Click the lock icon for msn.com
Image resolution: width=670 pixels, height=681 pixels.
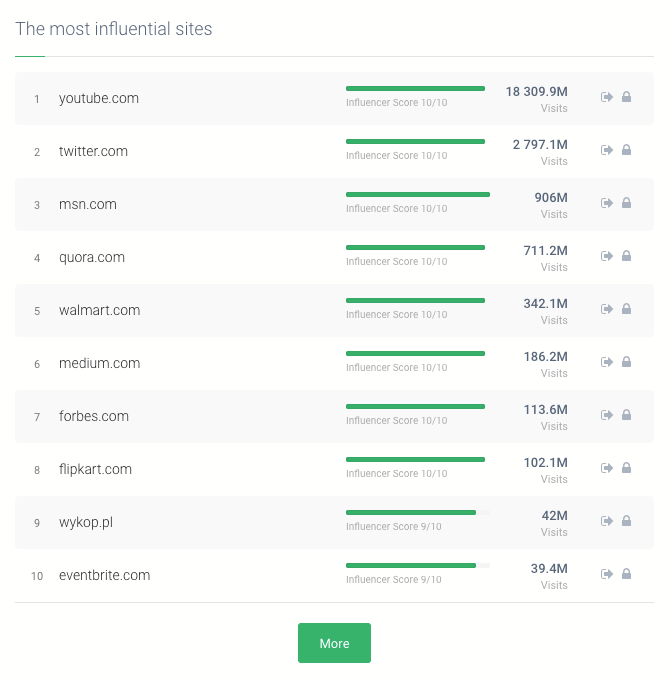click(626, 202)
